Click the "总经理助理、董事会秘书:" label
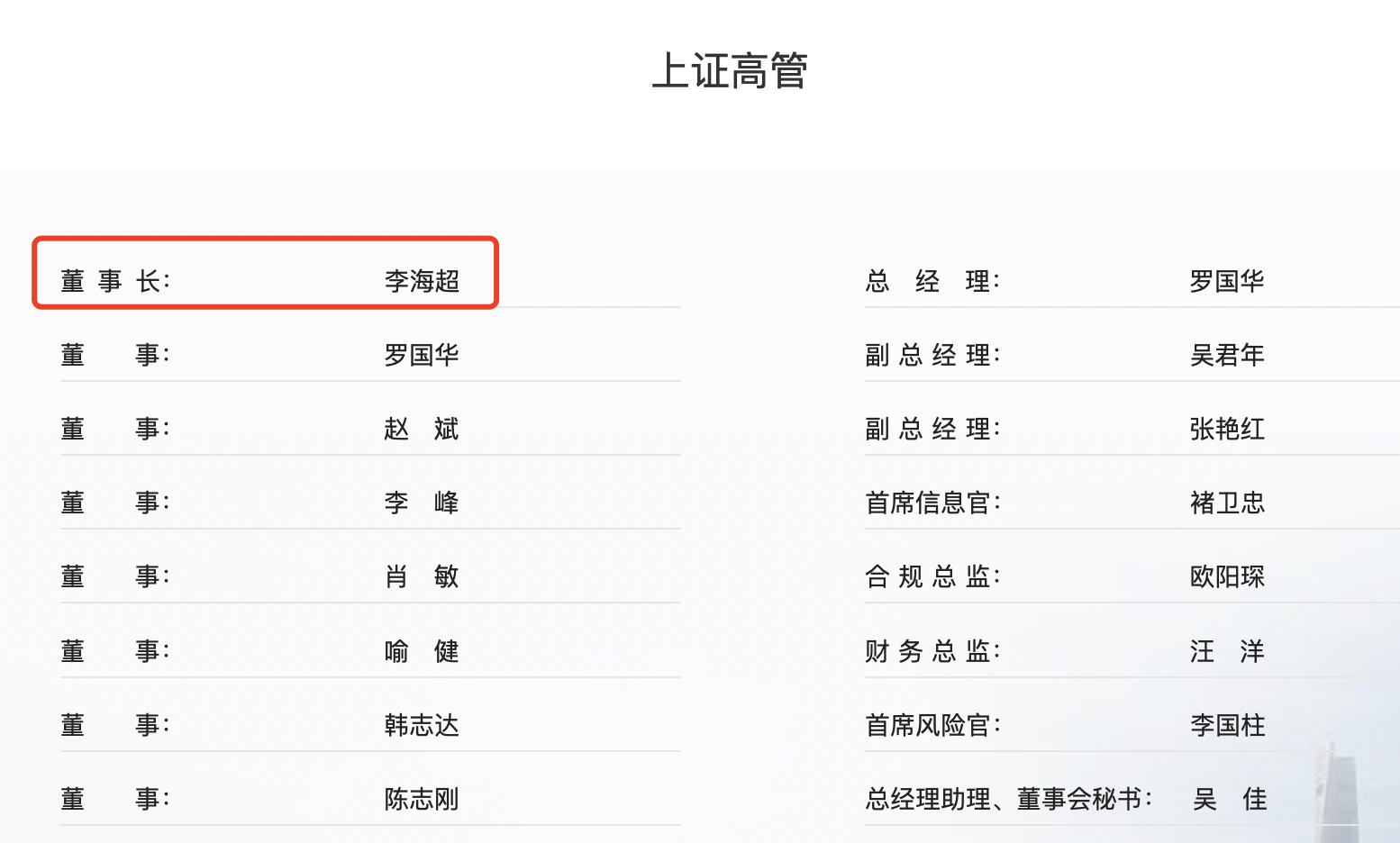Viewport: 1400px width, 843px height. [1009, 799]
